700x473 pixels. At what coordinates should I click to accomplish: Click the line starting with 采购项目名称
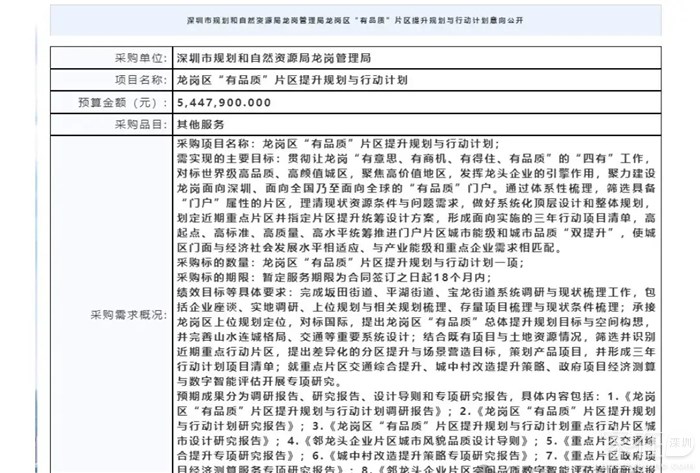pyautogui.click(x=343, y=145)
